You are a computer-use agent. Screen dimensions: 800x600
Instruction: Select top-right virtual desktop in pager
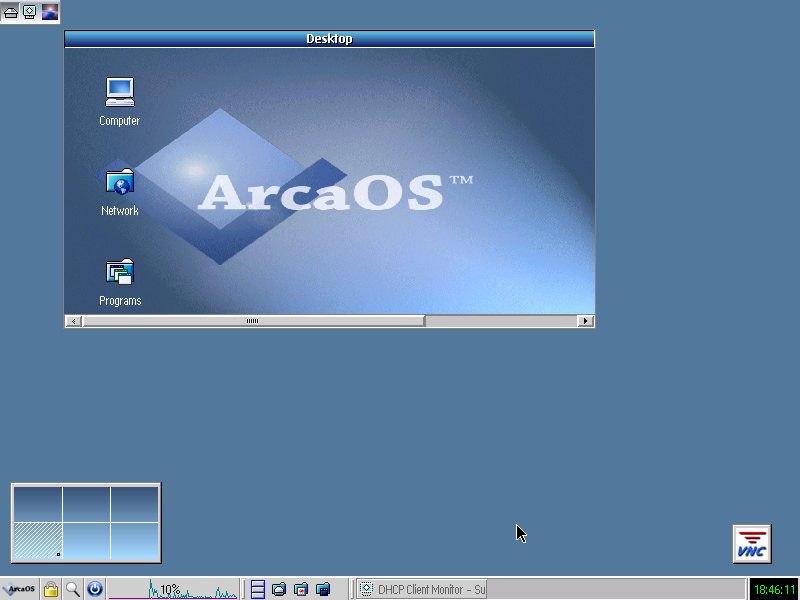[x=135, y=504]
